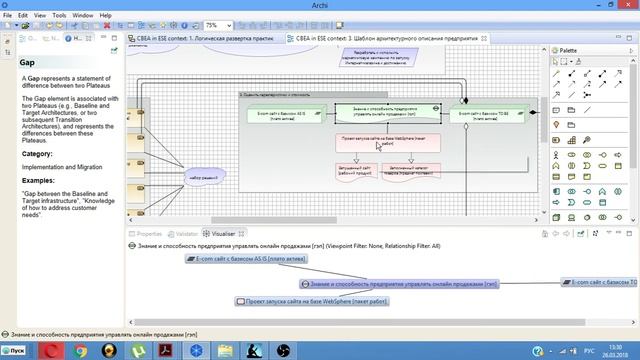Screen dimensions: 640x360
Task: Open model with the green folder icon
Action: click(x=25, y=25)
